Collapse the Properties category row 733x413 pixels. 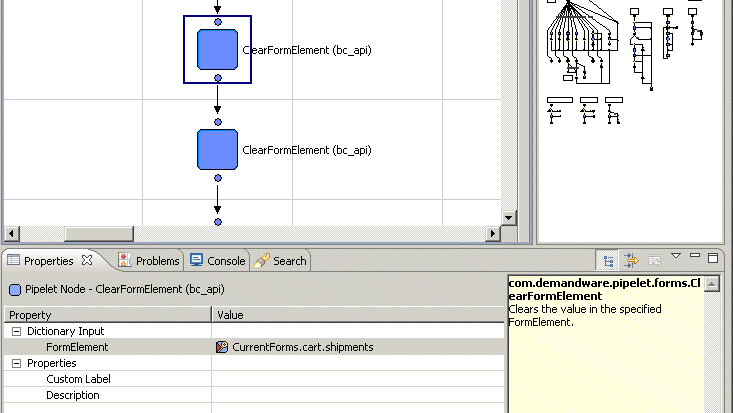16,363
